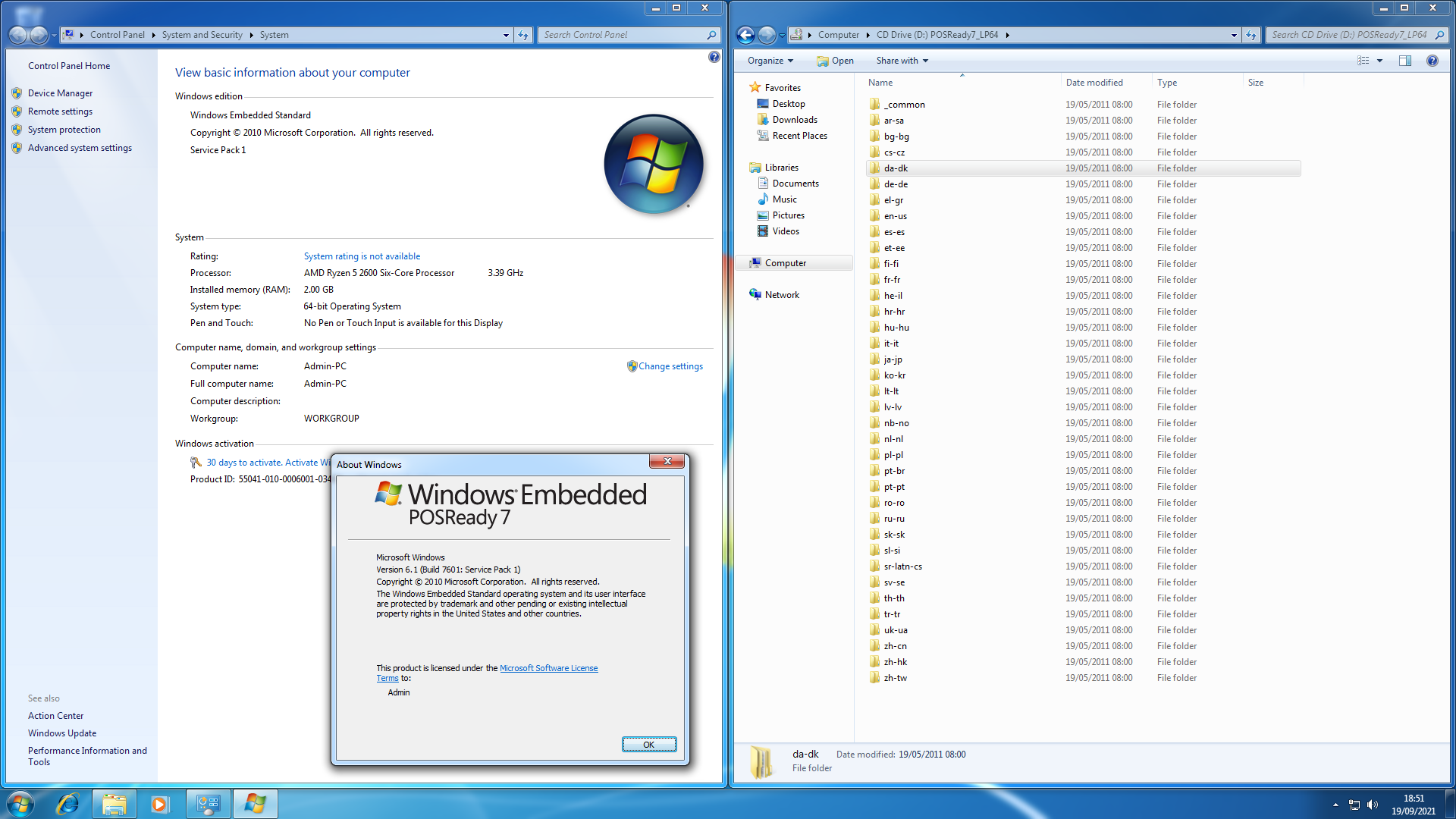Launch Internet Explorer from taskbar
This screenshot has width=1456, height=819.
[67, 804]
